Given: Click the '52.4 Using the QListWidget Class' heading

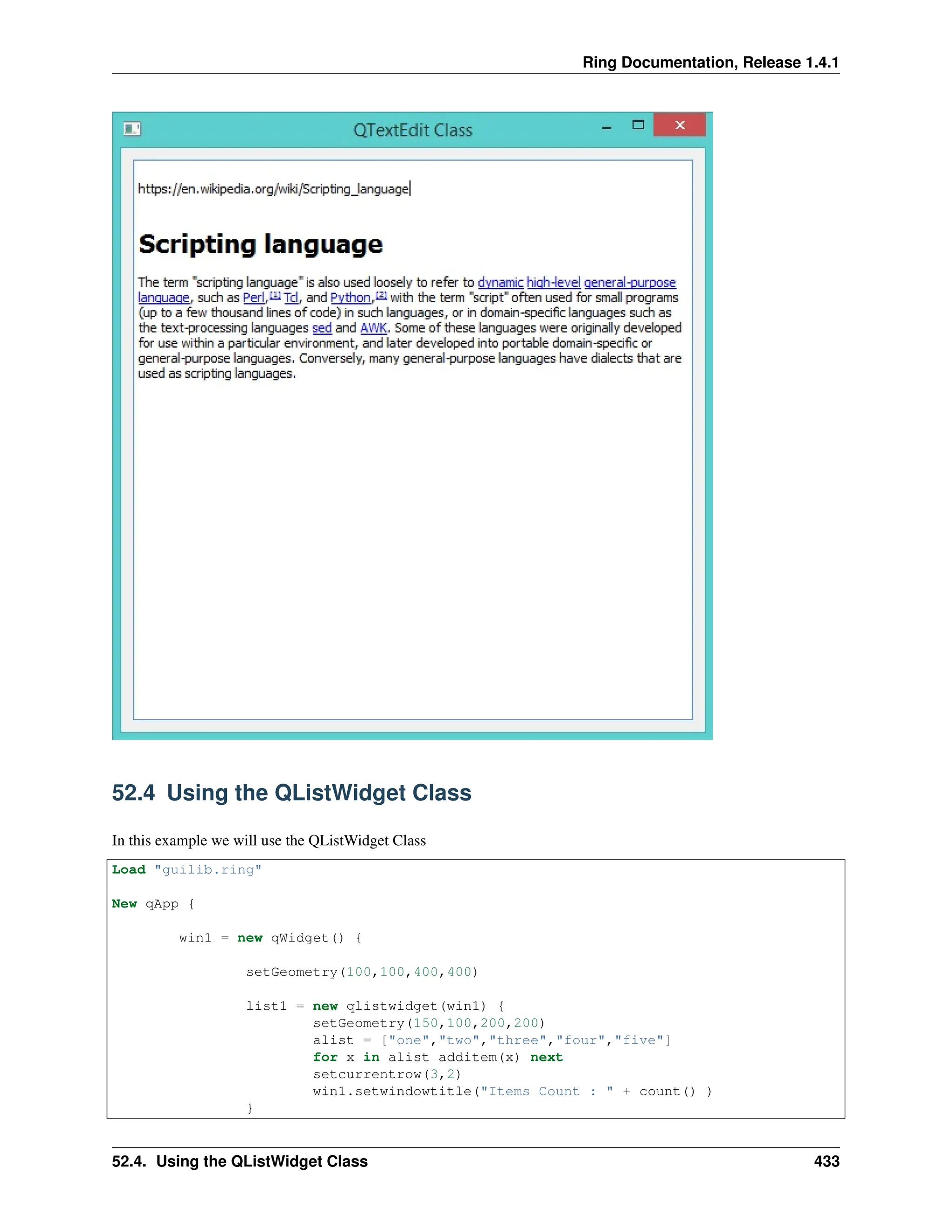Looking at the screenshot, I should (291, 793).
